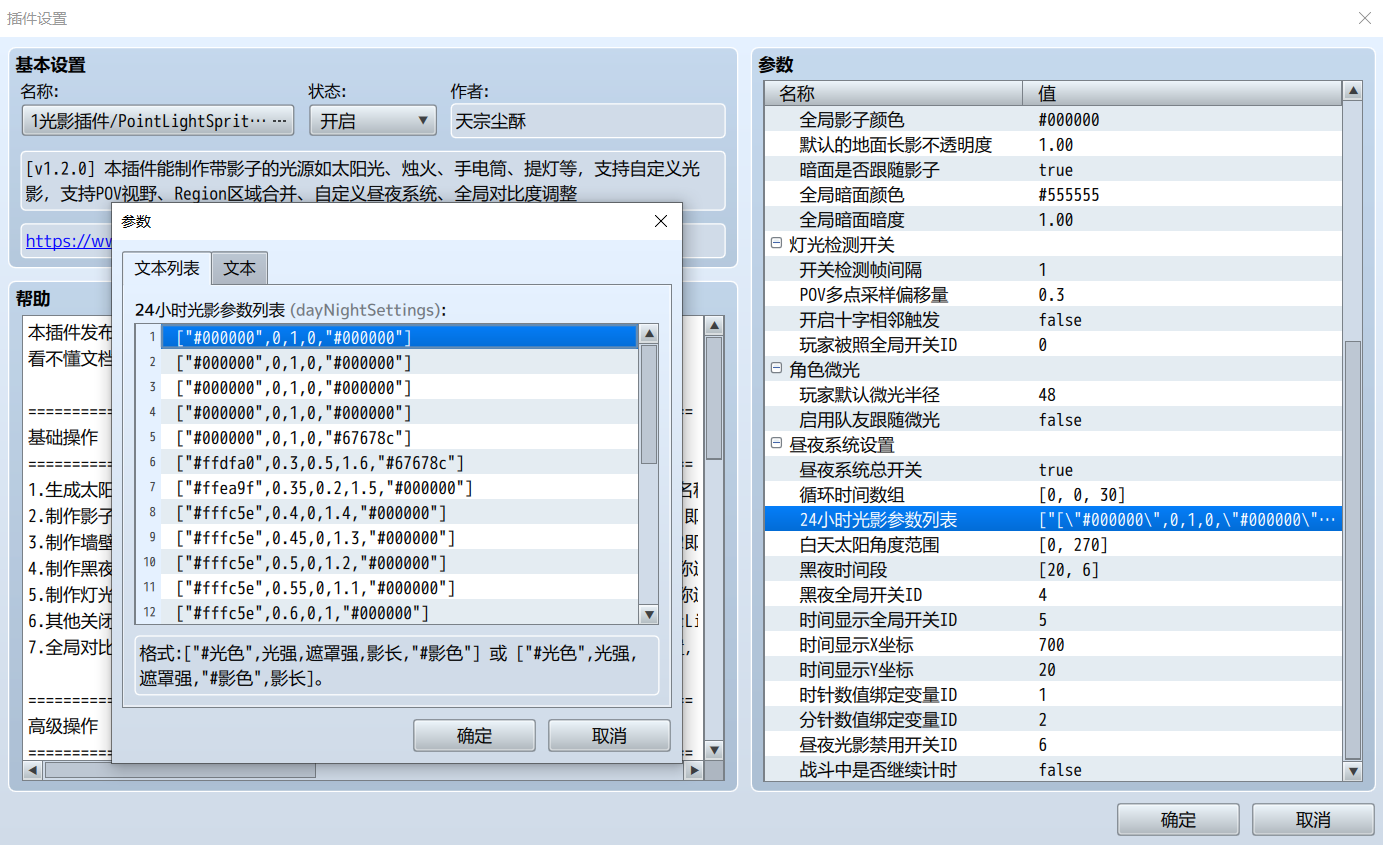Select the 昼夜系统总开关 parameter row
1383x845 pixels.
point(1053,470)
